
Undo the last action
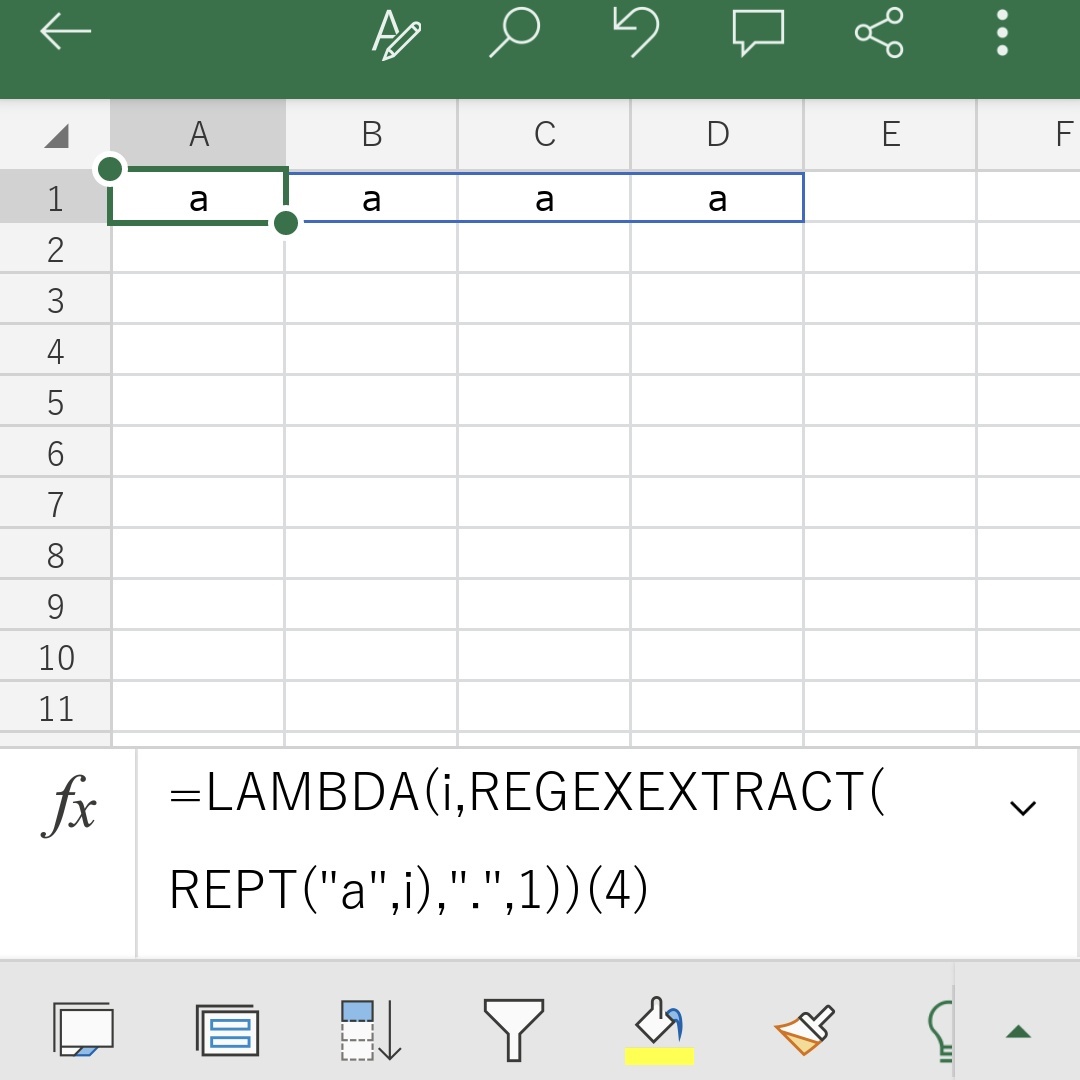[636, 32]
